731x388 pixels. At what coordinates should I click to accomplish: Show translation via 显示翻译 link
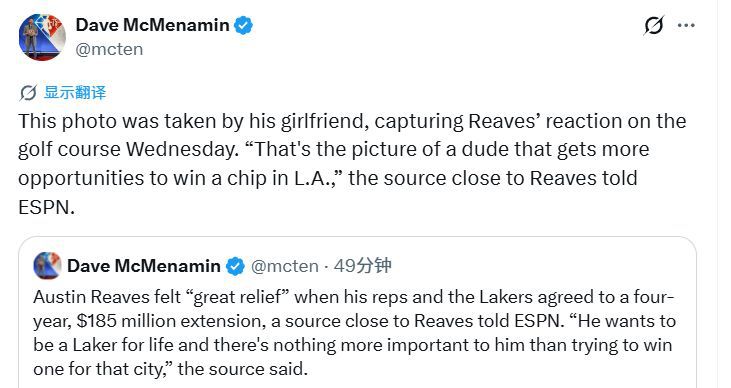[x=75, y=92]
